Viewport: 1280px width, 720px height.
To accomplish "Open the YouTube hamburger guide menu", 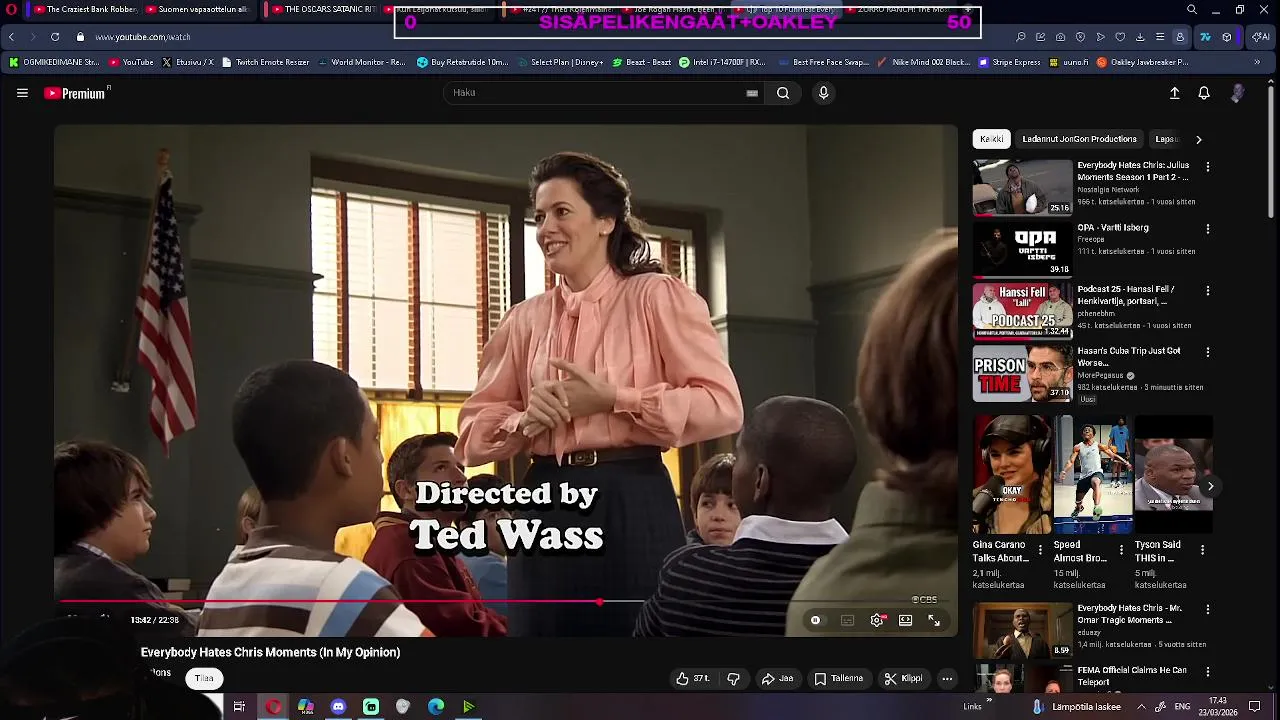I will tap(22, 93).
